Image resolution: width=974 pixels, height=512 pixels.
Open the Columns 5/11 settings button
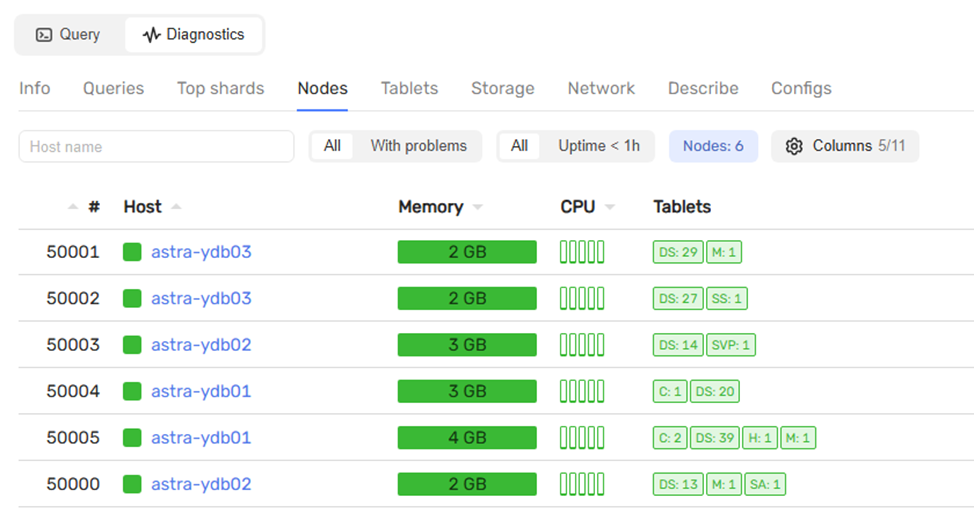844,146
